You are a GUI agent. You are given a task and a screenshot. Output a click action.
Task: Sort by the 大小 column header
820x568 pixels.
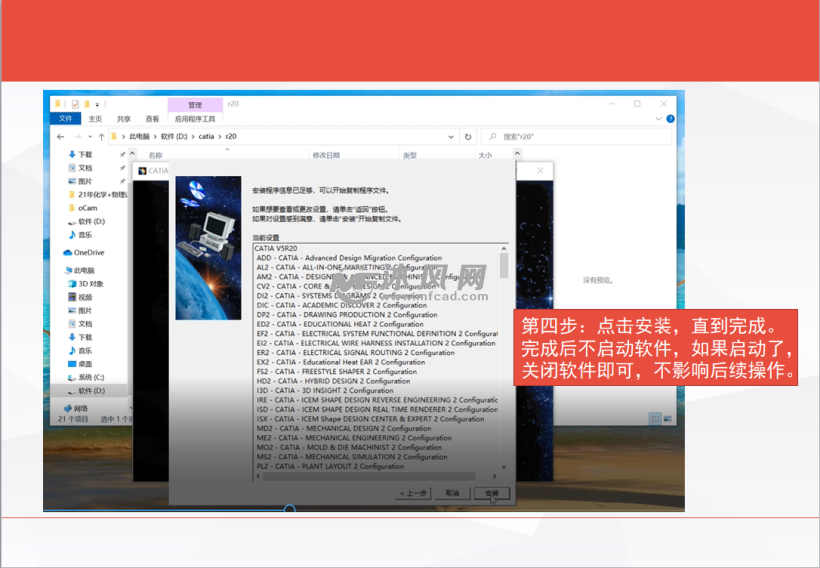pyautogui.click(x=485, y=155)
